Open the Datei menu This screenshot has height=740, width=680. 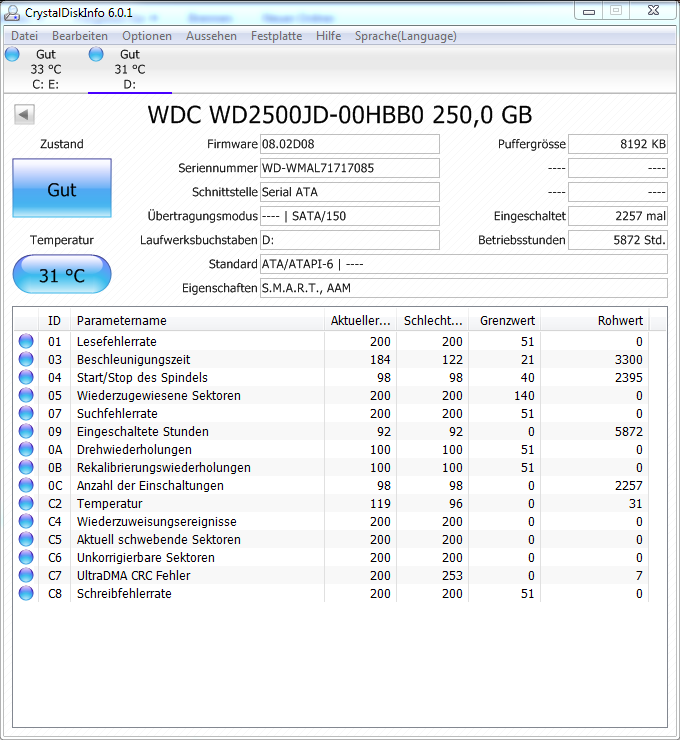coord(25,36)
